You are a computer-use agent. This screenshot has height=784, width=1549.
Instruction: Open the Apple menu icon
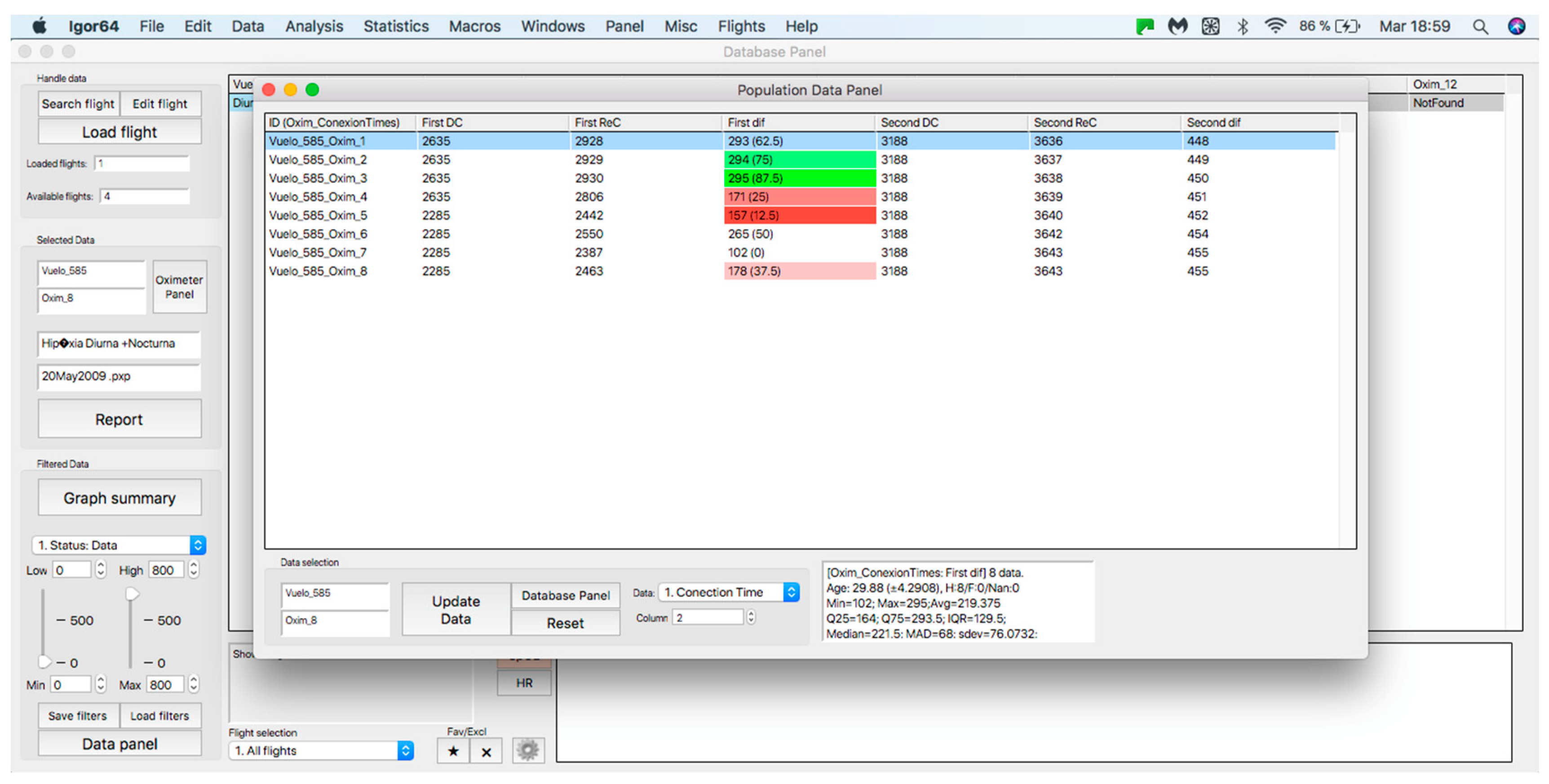click(40, 26)
